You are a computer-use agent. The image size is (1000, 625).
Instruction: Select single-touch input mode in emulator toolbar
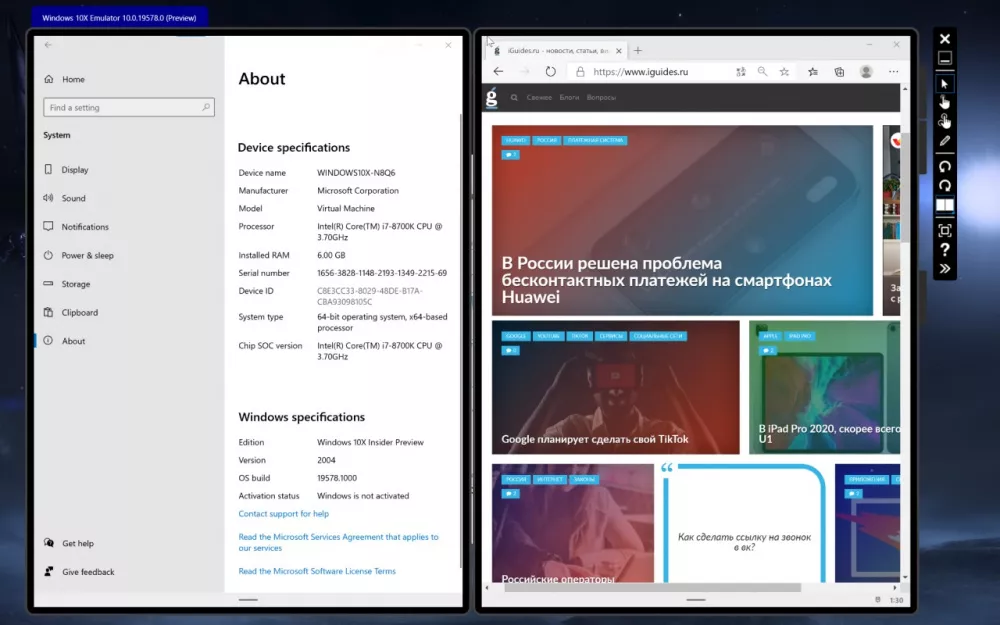[x=945, y=102]
